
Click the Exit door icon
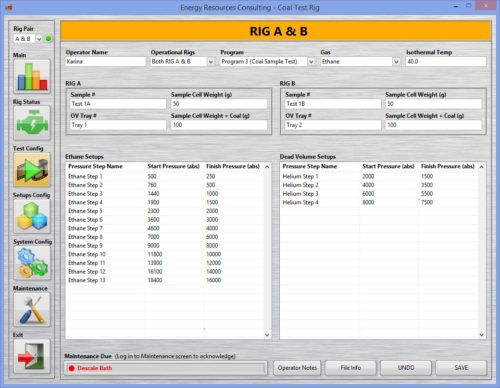(x=32, y=356)
